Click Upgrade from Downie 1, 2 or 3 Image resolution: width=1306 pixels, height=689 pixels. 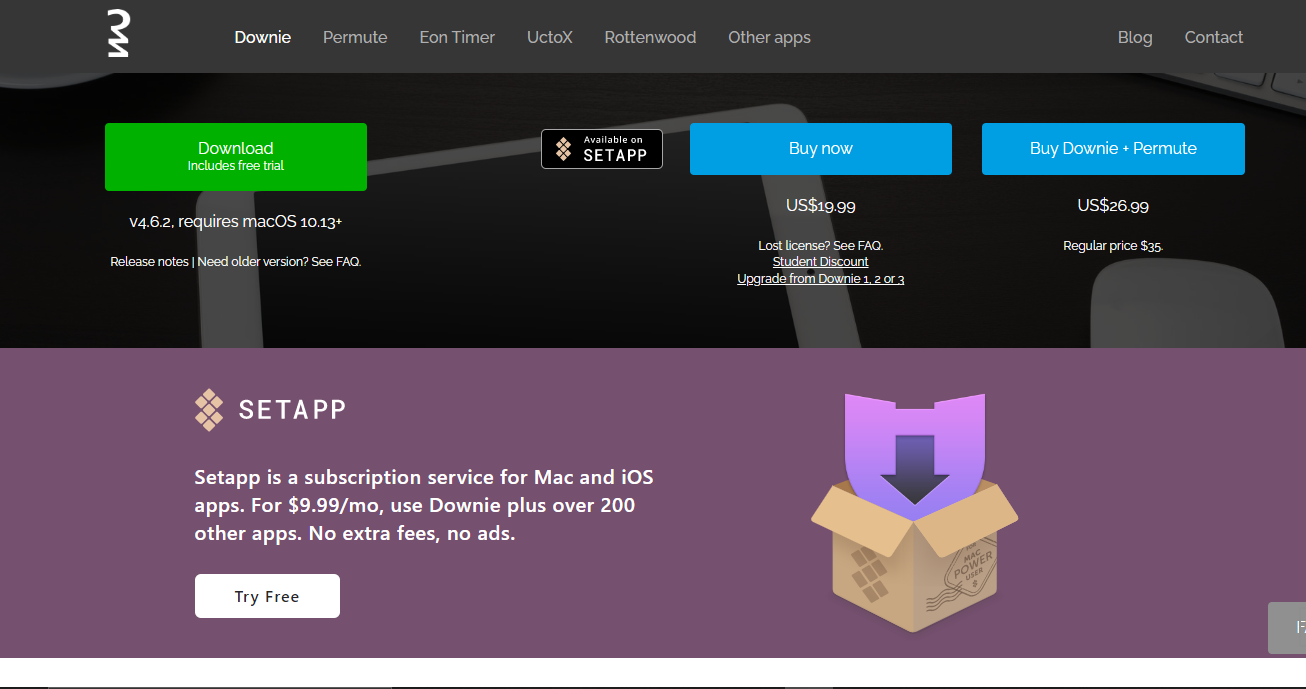pyautogui.click(x=821, y=279)
